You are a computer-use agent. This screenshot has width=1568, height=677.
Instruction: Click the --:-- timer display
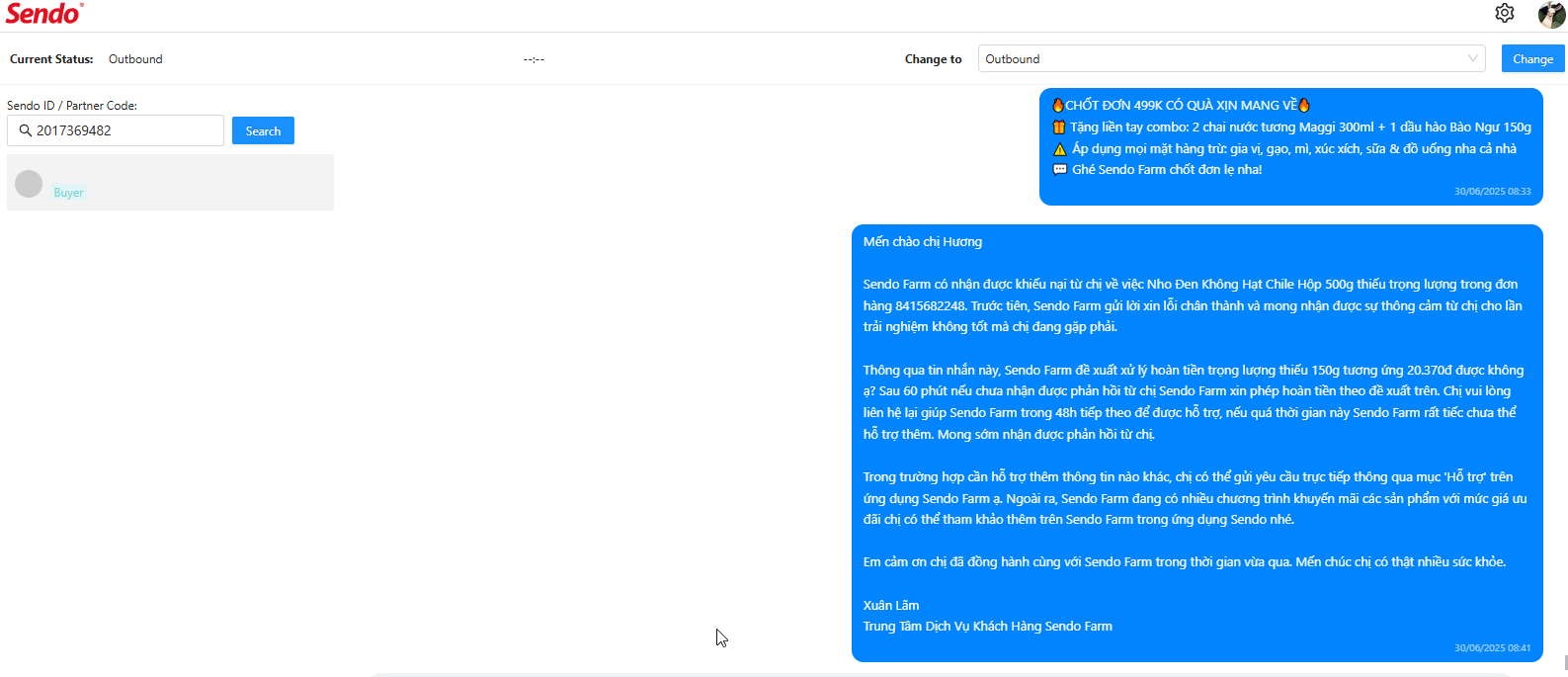click(x=534, y=59)
